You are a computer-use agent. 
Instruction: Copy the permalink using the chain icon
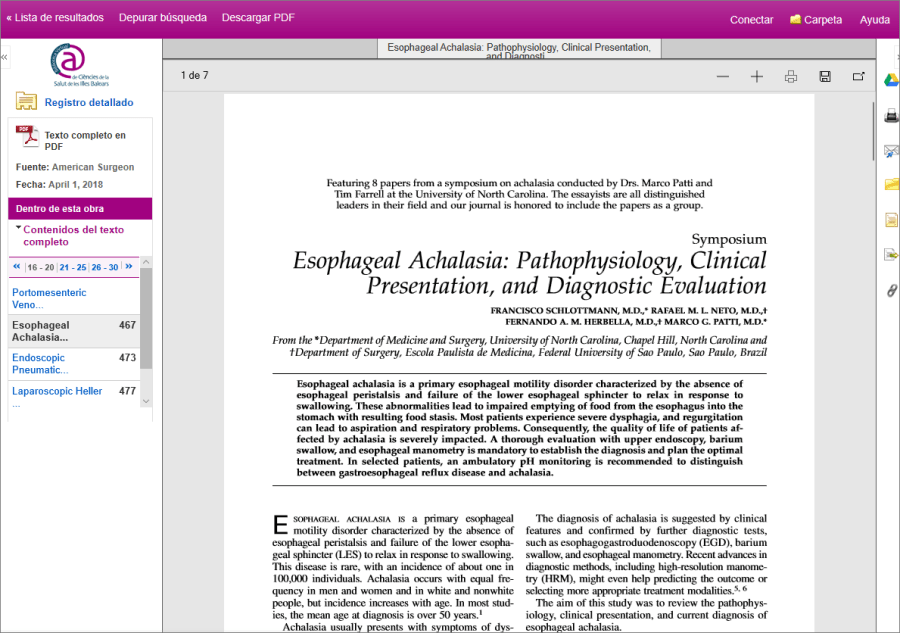point(891,290)
